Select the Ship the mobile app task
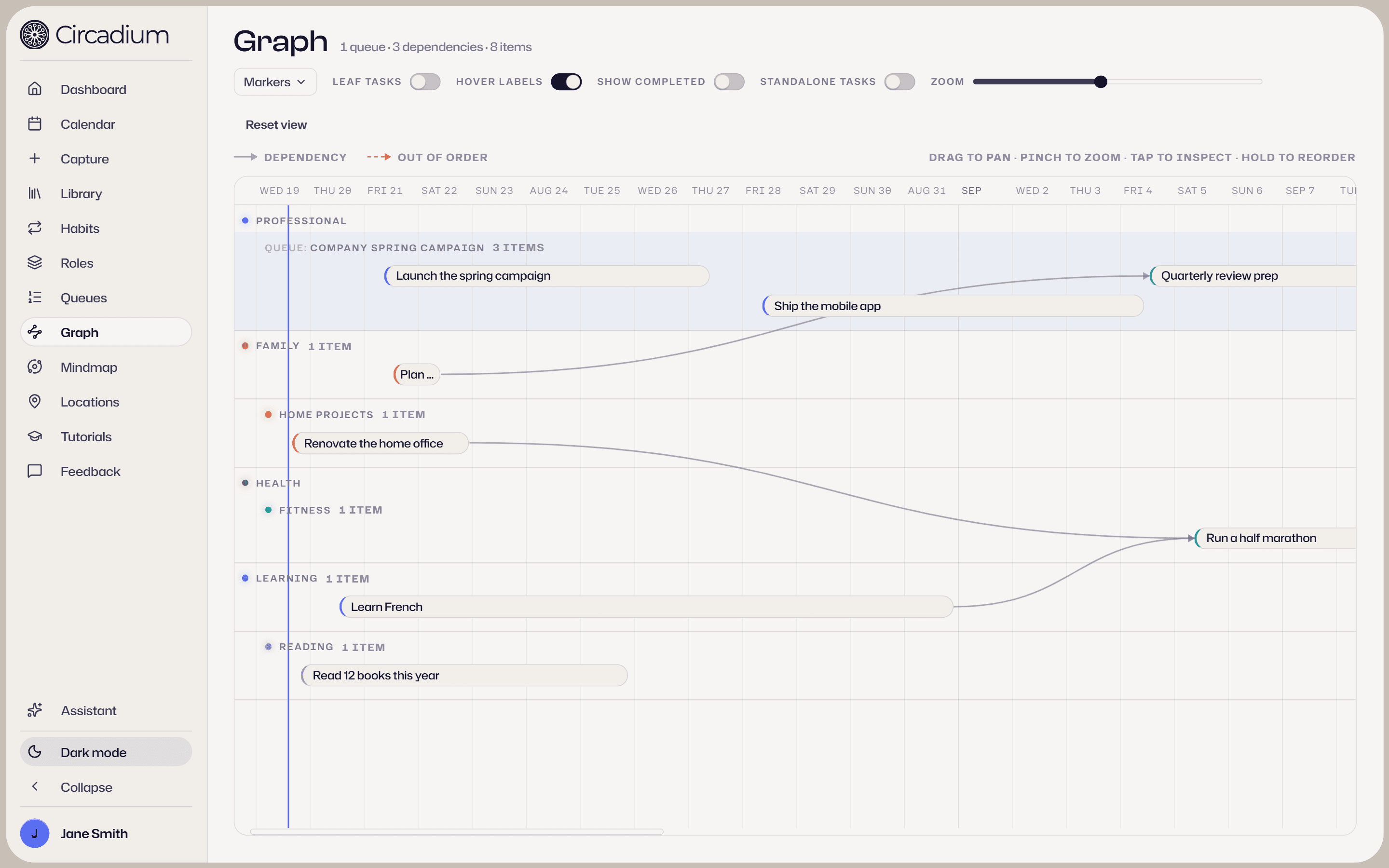This screenshot has height=868, width=1389. [953, 306]
